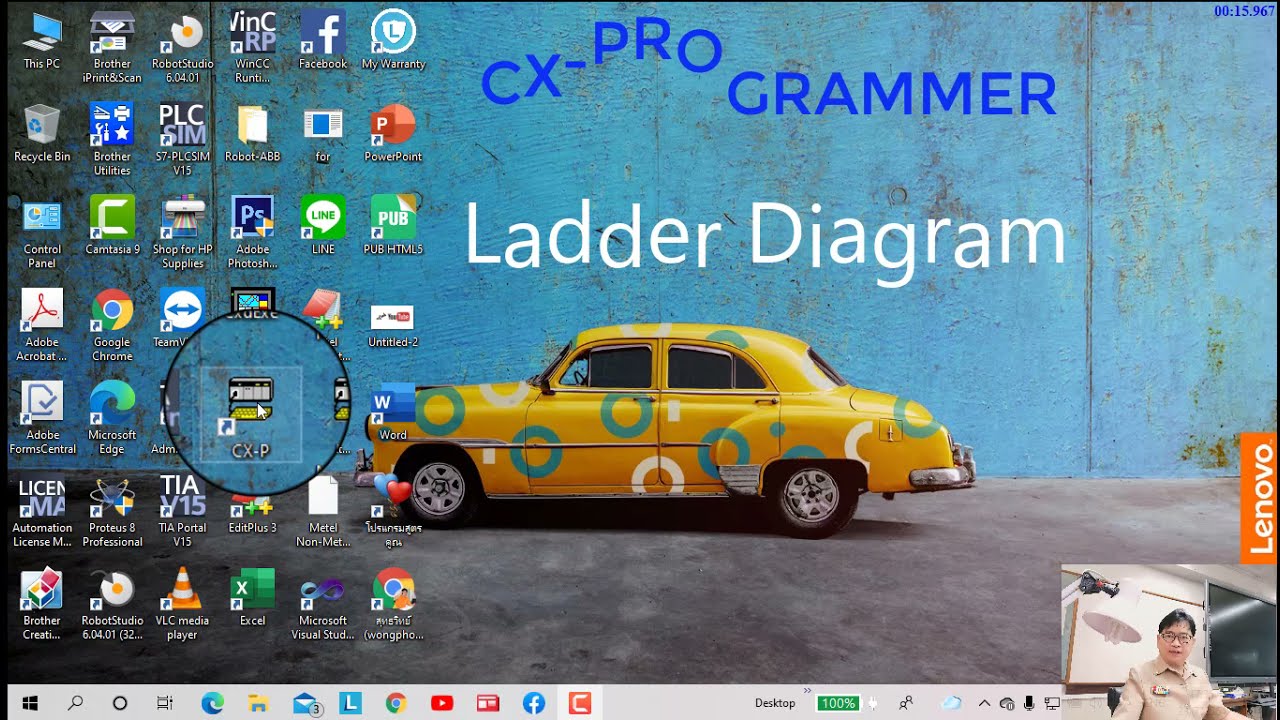1280x720 pixels.
Task: Open S7-PLCSIM V15 shortcut
Action: 182,140
